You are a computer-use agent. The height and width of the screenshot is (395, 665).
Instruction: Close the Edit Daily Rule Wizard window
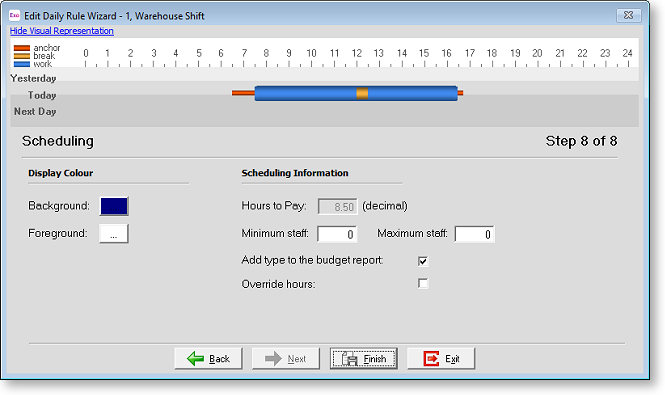click(x=629, y=15)
